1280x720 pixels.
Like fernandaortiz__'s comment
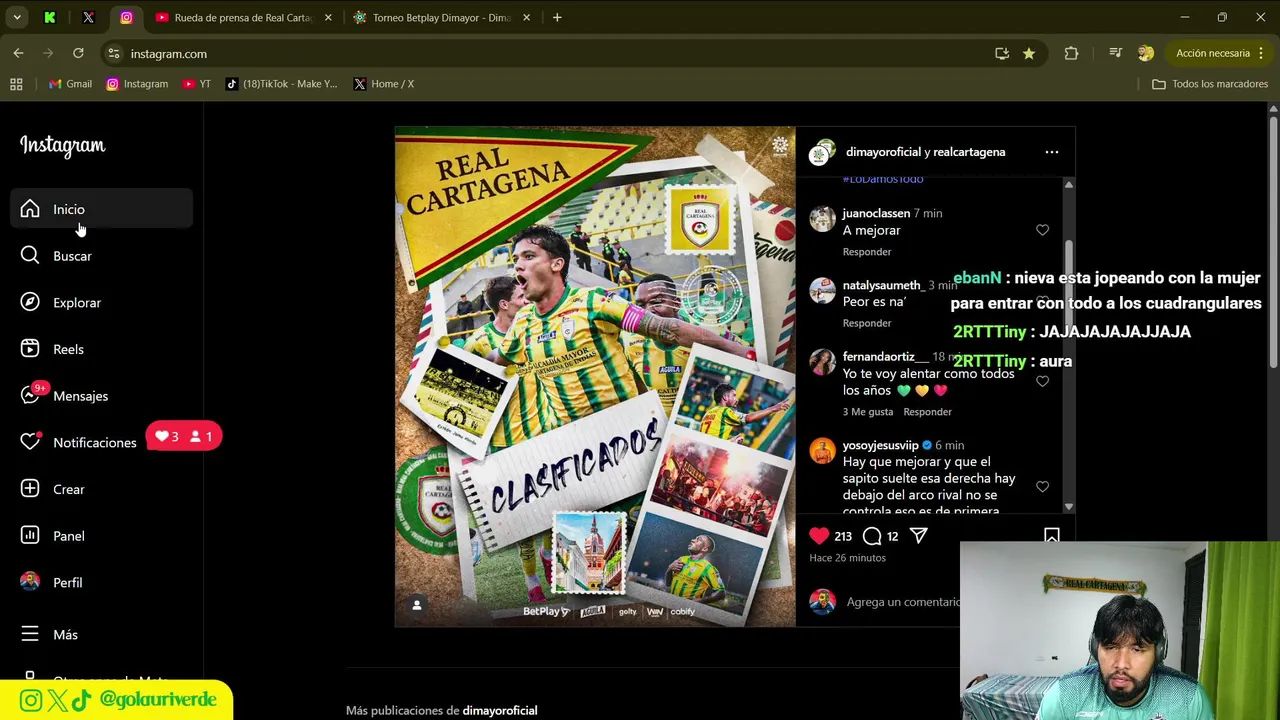click(x=1042, y=381)
